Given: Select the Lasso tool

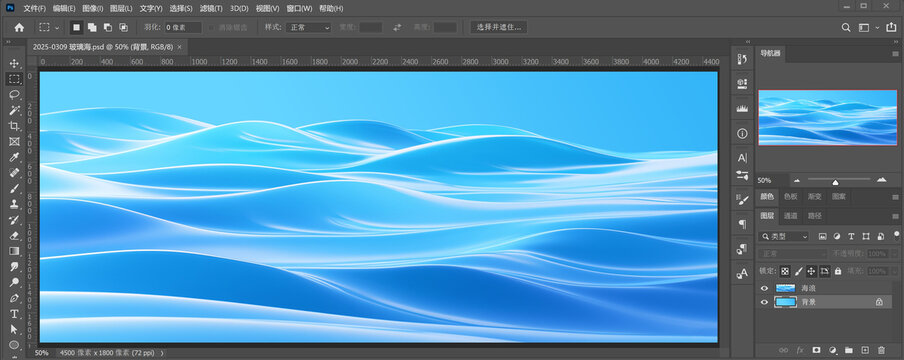Looking at the screenshot, I should pyautogui.click(x=14, y=95).
